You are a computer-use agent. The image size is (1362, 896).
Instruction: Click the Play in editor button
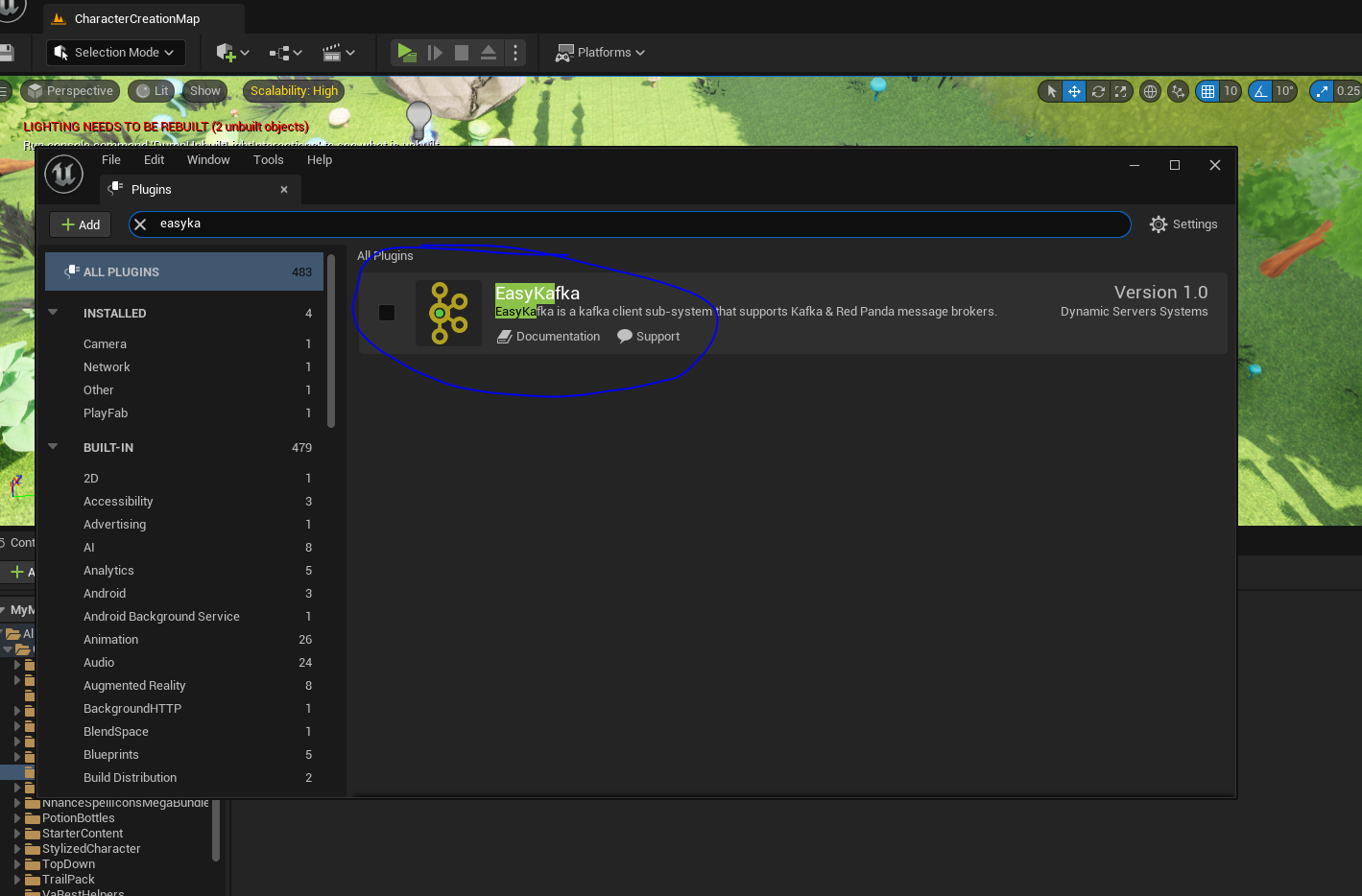click(x=407, y=52)
